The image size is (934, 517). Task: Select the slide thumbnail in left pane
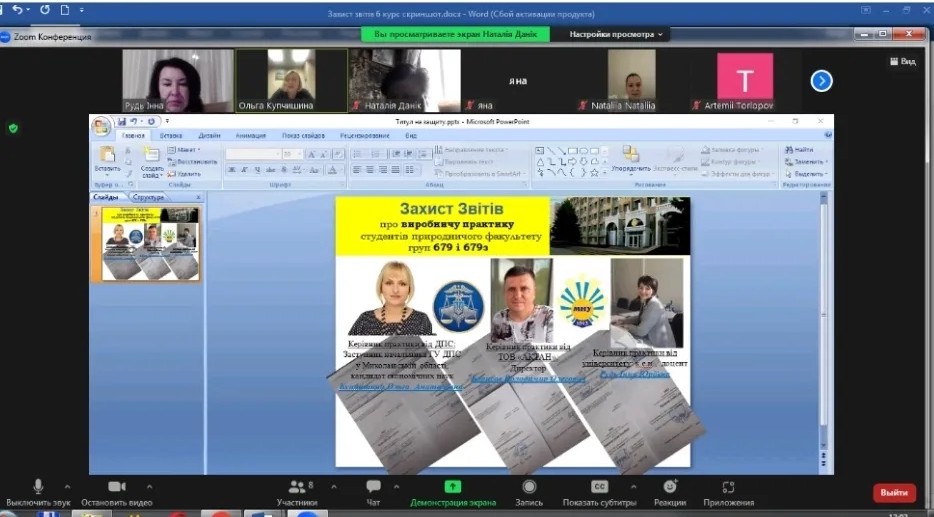pos(151,244)
